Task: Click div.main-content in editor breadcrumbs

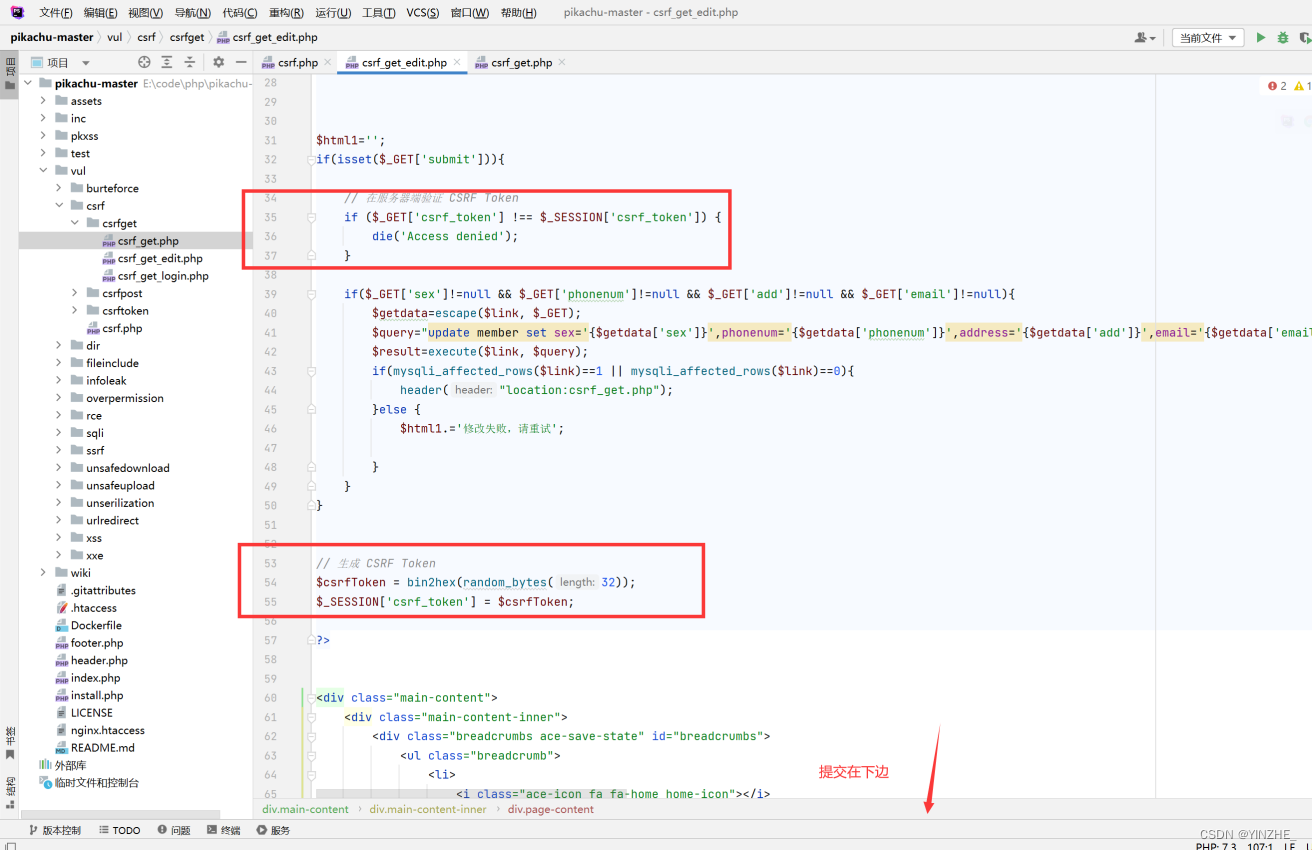Action: pos(306,809)
